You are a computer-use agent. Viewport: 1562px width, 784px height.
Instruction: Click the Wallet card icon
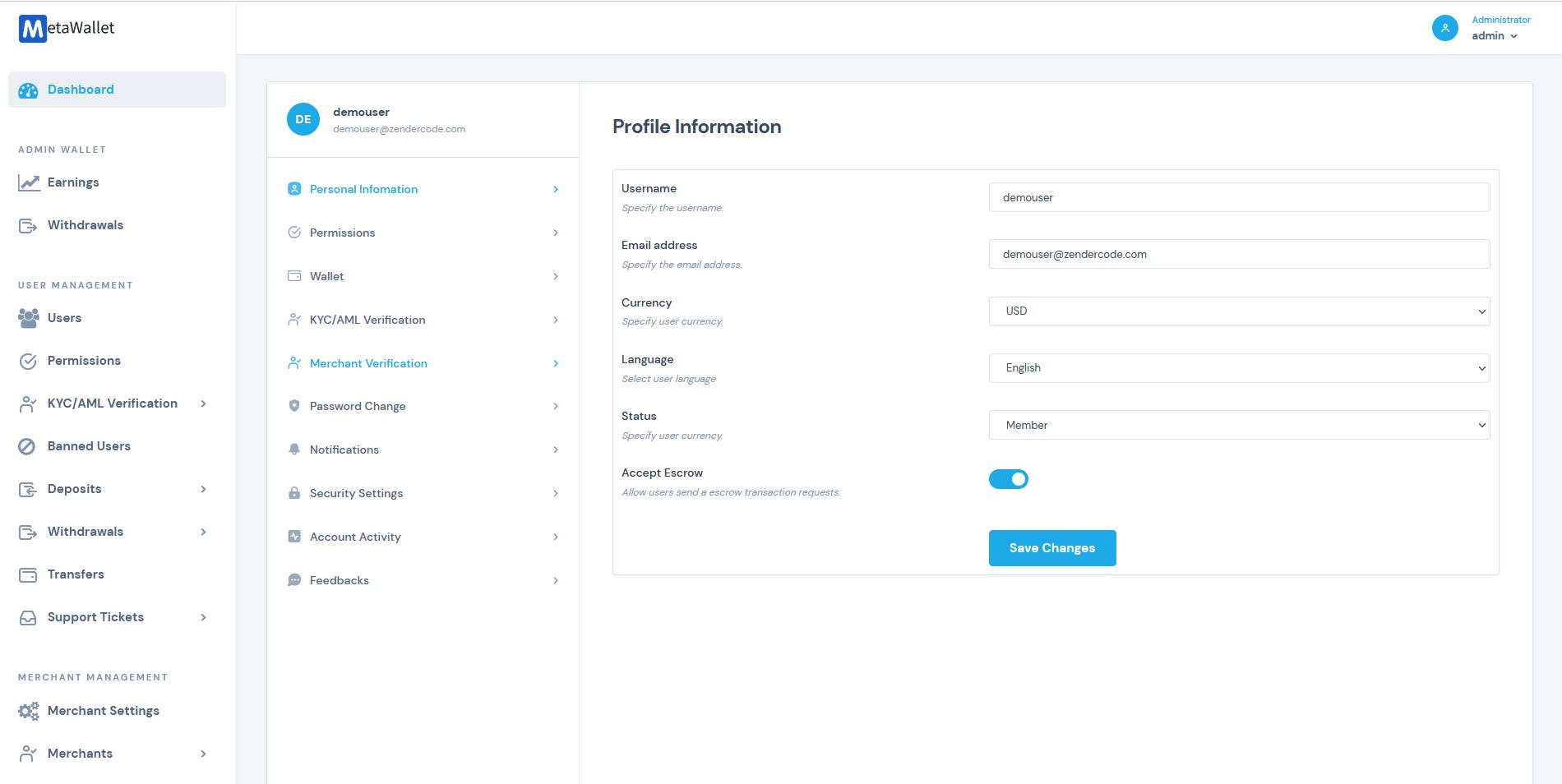(x=294, y=276)
